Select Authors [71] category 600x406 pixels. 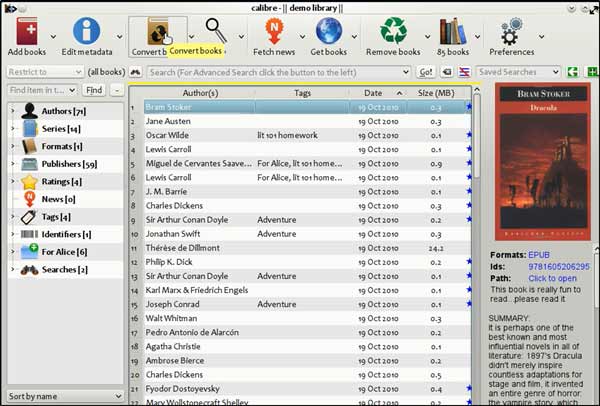[64, 111]
